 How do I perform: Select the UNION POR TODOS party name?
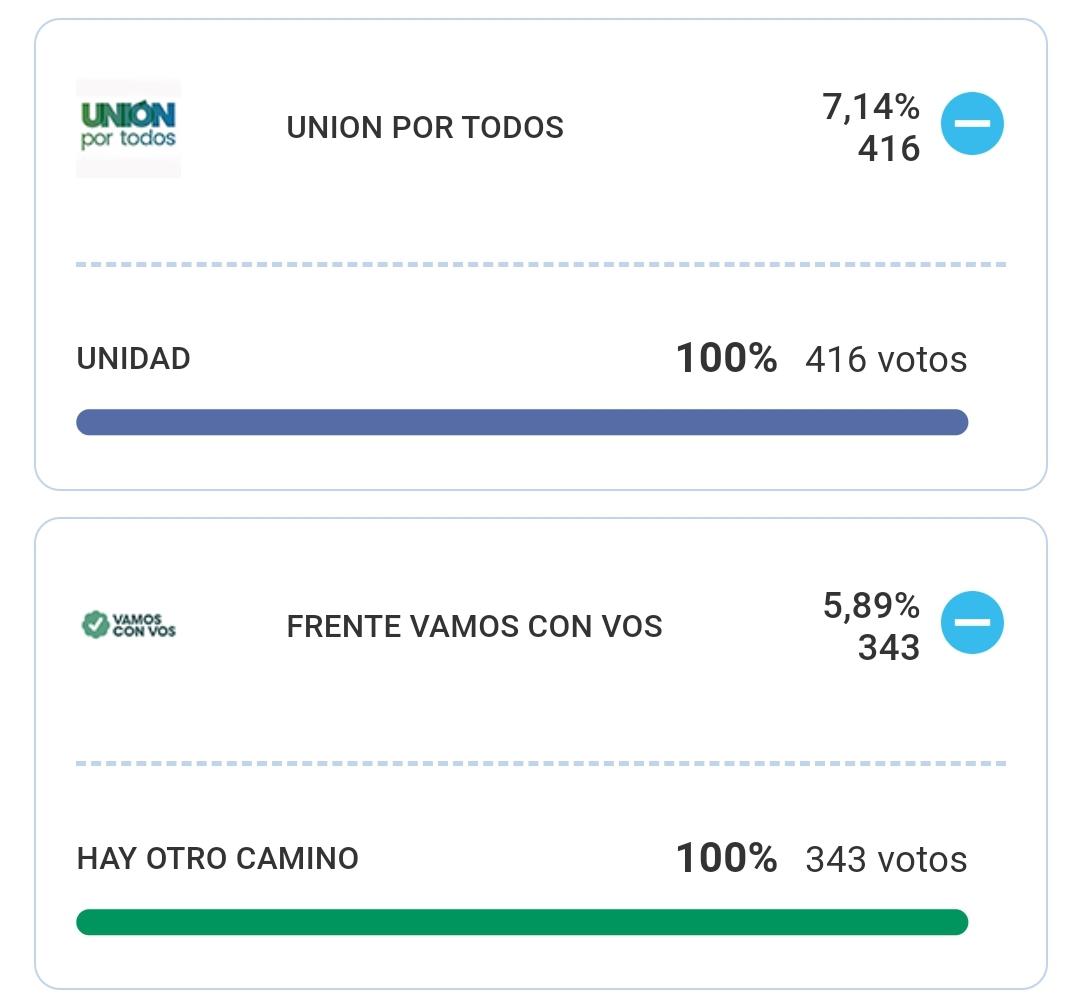tap(425, 128)
